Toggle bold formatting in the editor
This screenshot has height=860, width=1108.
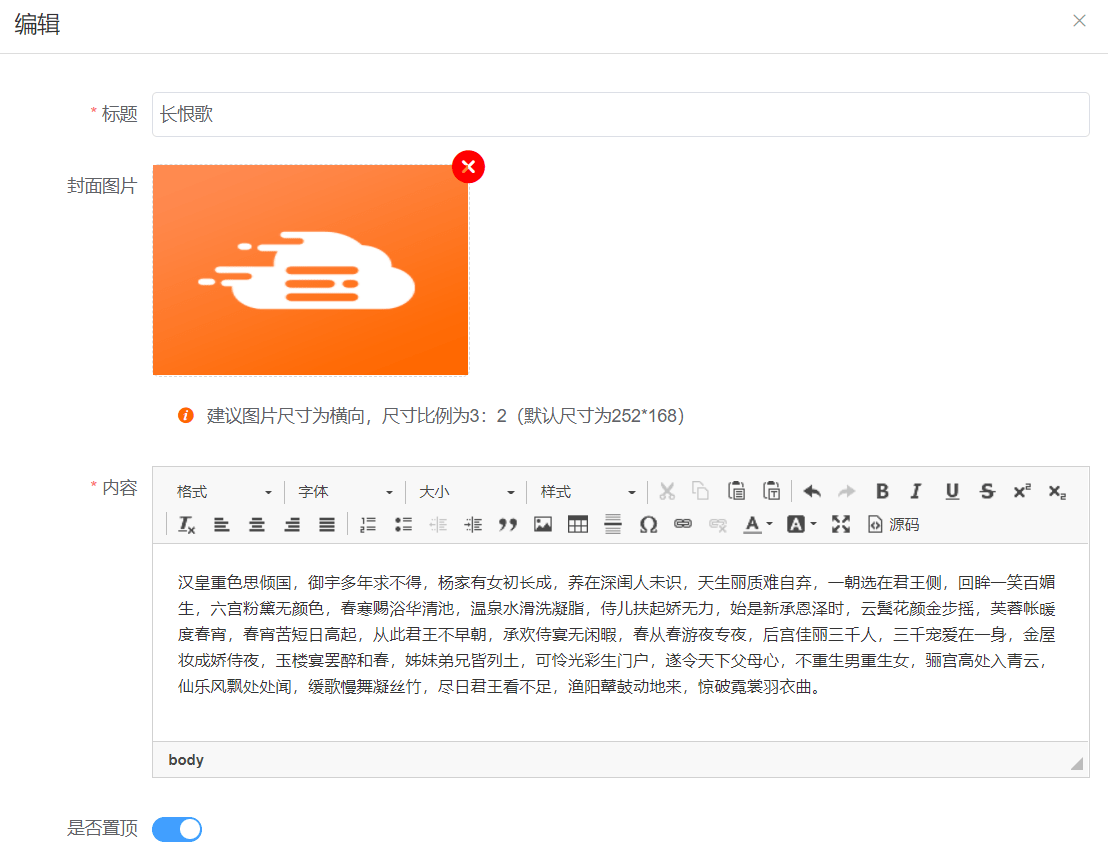coord(882,491)
